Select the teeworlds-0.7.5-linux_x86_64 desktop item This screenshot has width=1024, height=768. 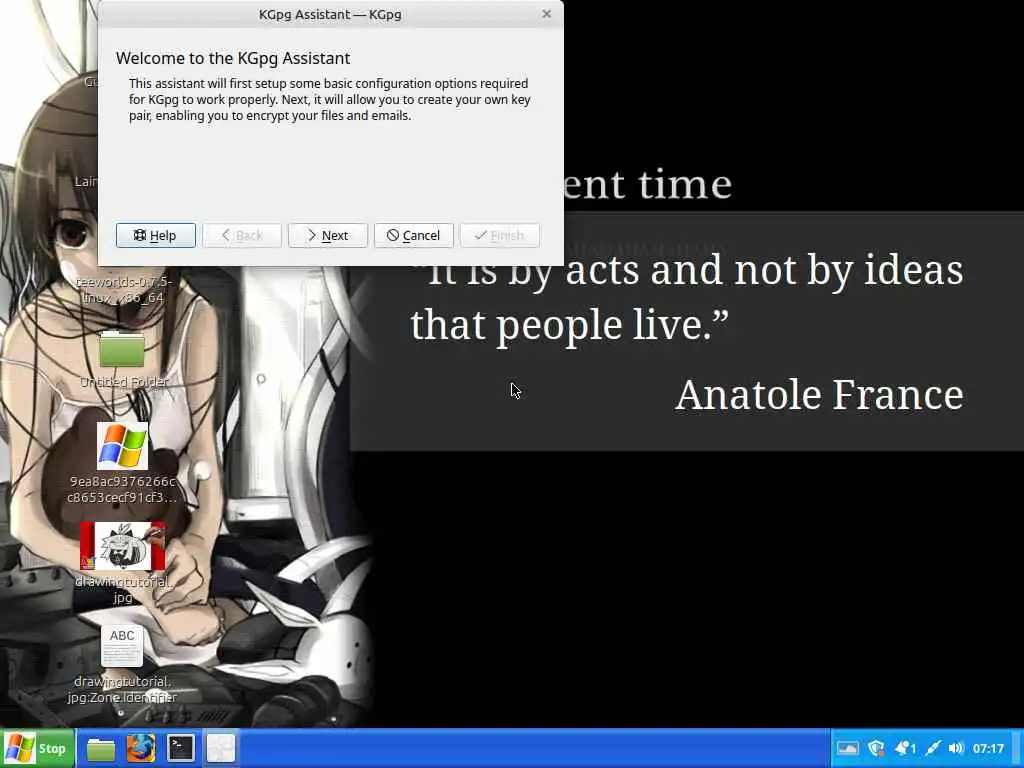tap(123, 289)
